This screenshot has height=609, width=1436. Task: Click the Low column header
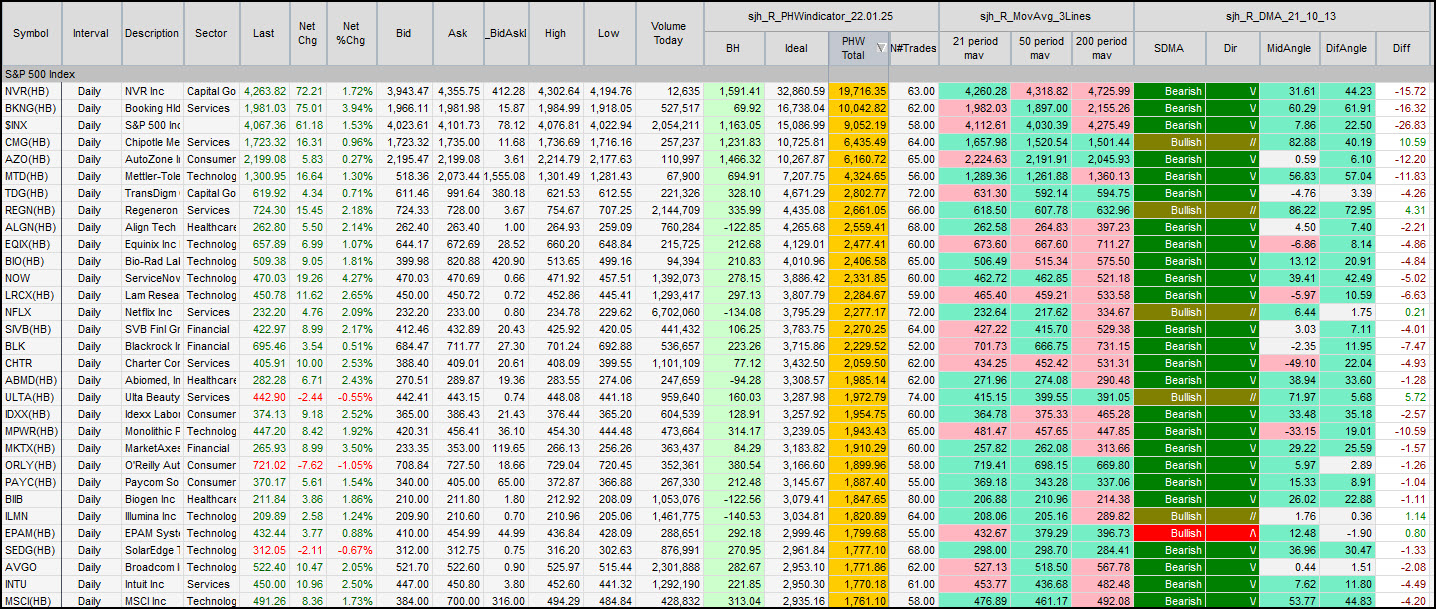pos(609,33)
